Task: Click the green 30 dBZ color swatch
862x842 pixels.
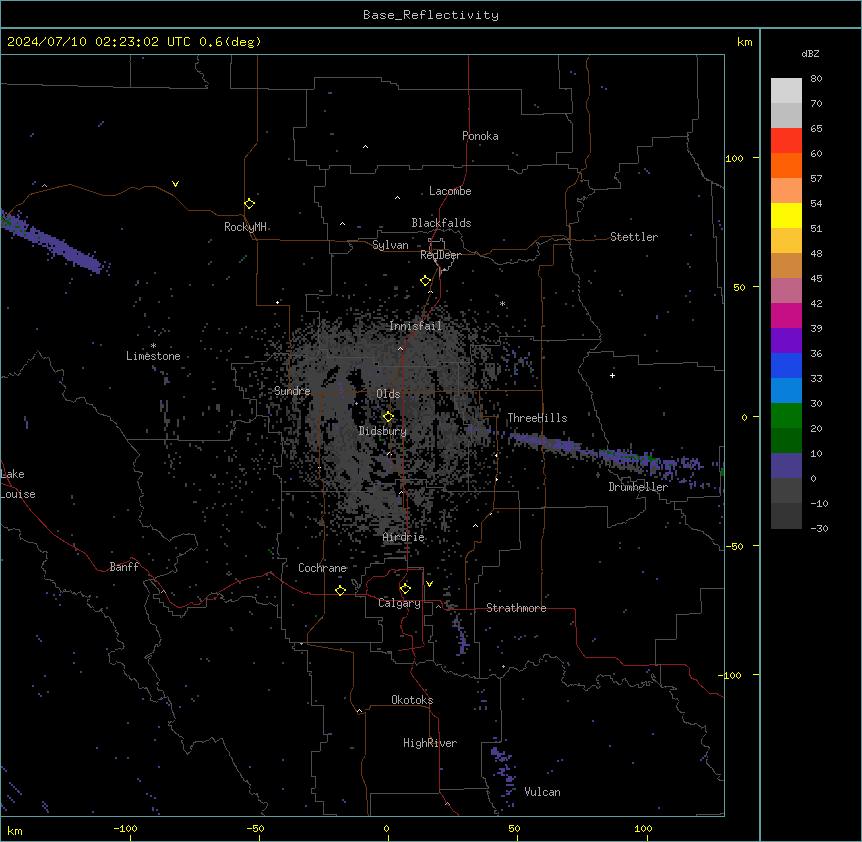Action: tap(786, 416)
